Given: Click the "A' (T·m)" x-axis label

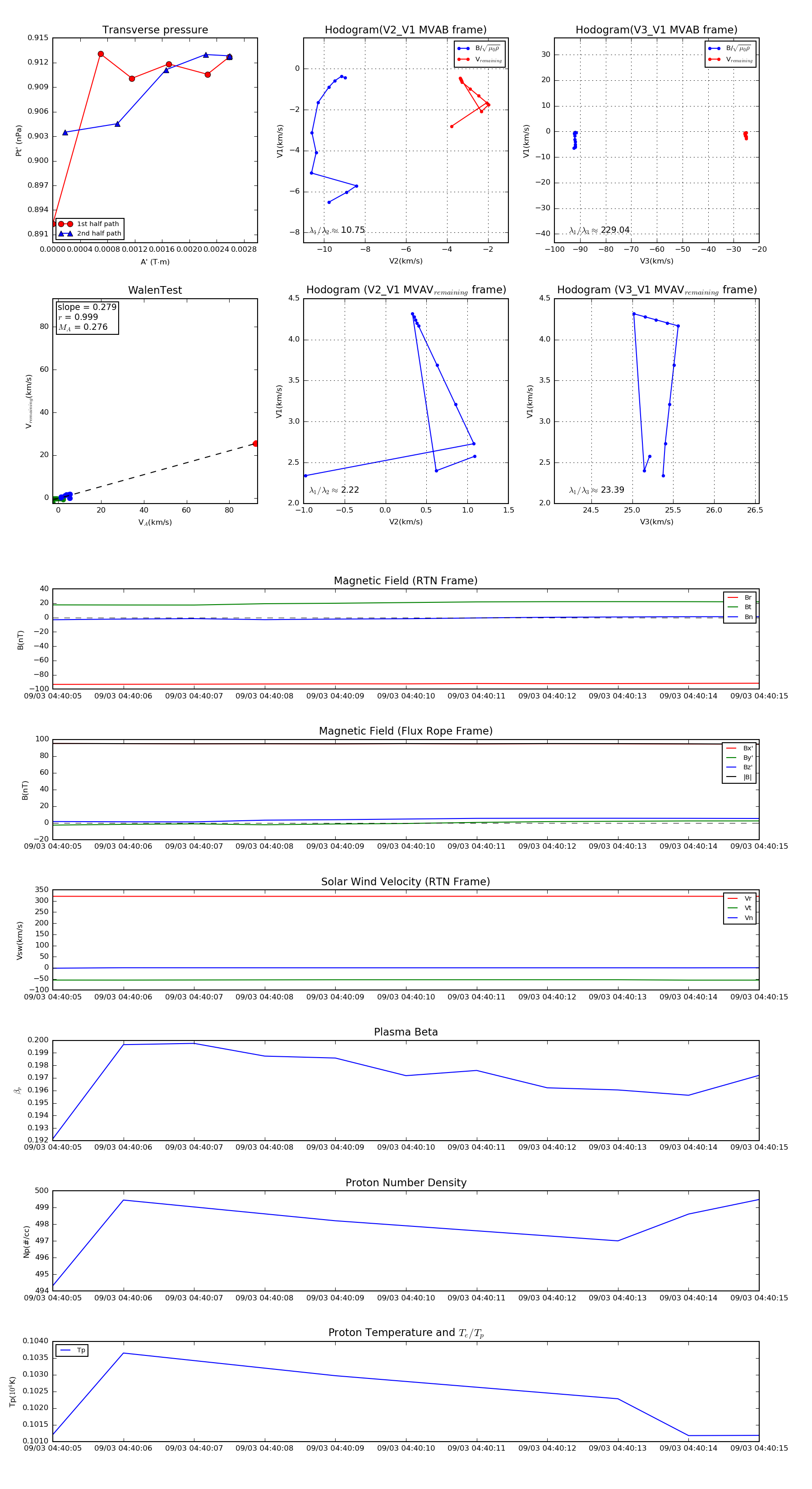Looking at the screenshot, I should click(x=155, y=262).
